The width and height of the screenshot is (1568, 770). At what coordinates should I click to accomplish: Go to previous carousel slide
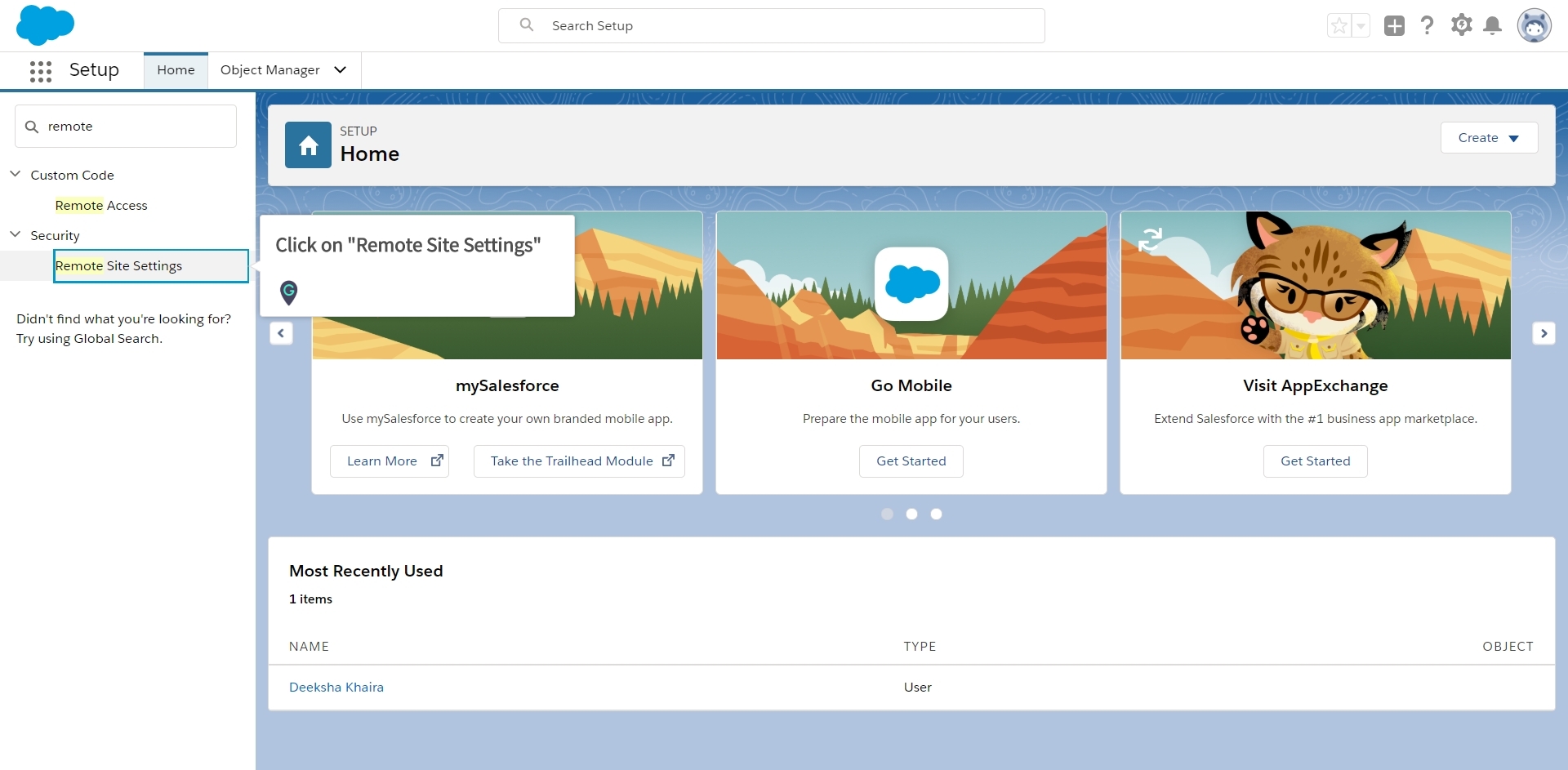click(281, 333)
